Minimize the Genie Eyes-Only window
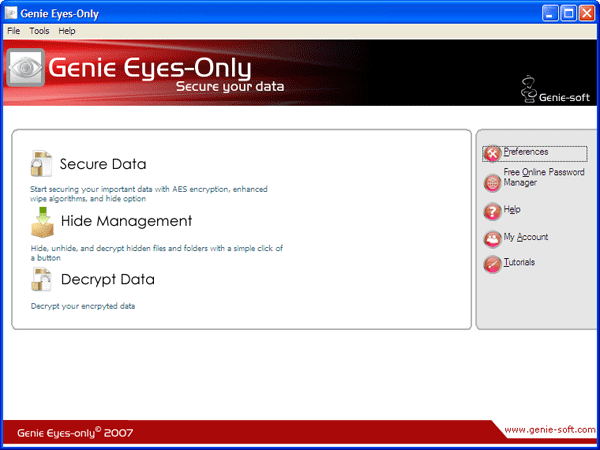Image resolution: width=600 pixels, height=450 pixels. pyautogui.click(x=550, y=14)
